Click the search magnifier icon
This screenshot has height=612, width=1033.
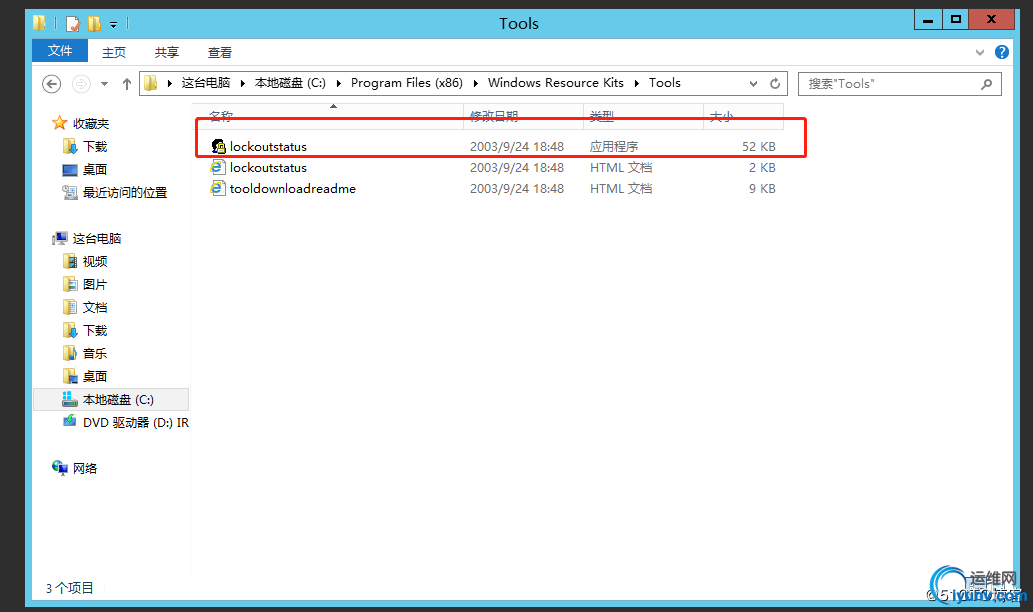pyautogui.click(x=986, y=84)
